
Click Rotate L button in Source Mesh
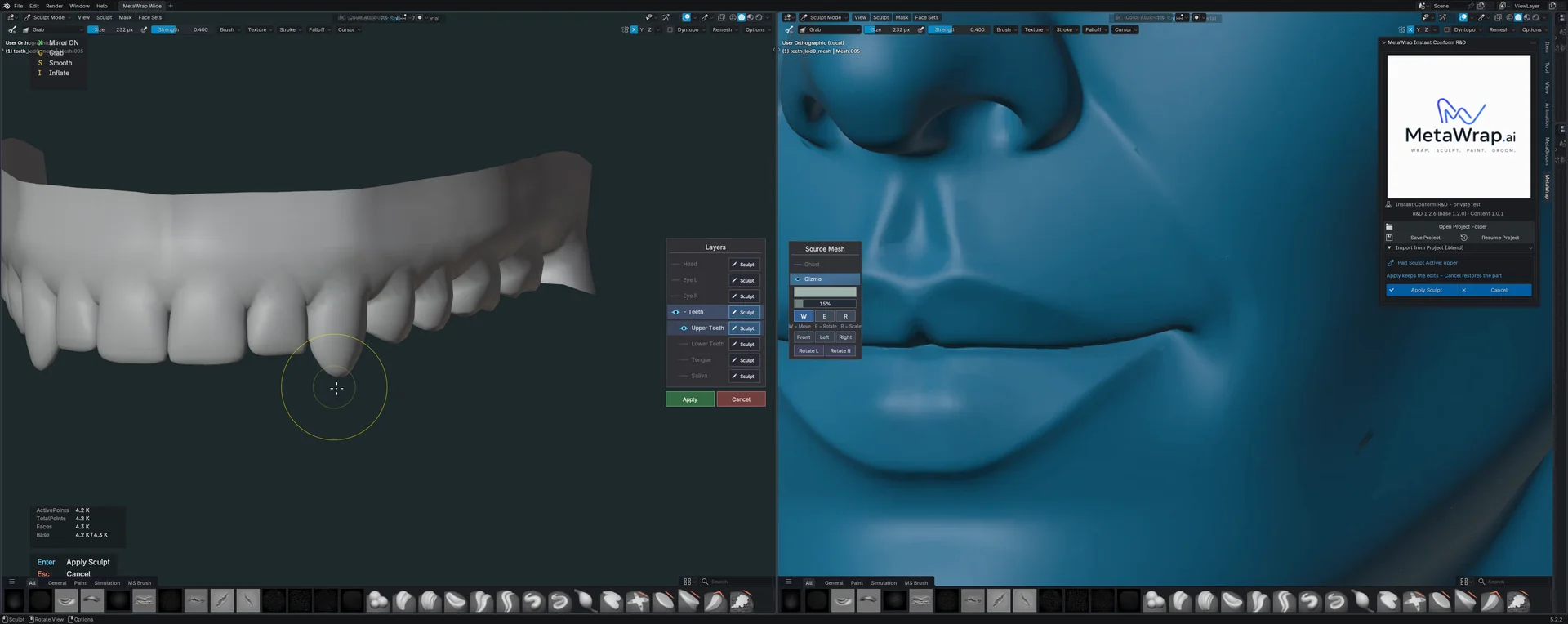point(808,351)
